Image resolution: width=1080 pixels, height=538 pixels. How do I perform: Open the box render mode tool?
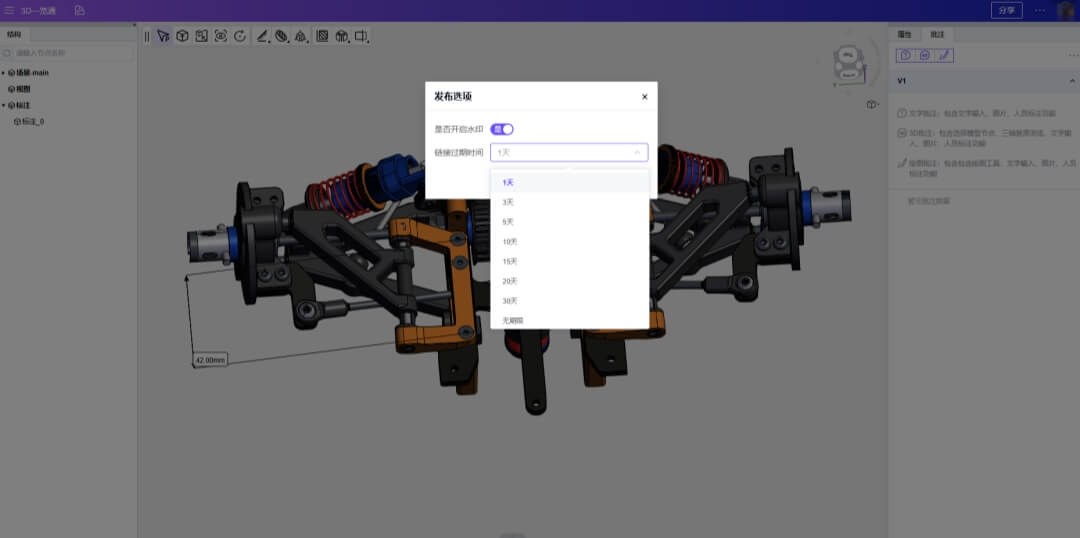tap(342, 37)
